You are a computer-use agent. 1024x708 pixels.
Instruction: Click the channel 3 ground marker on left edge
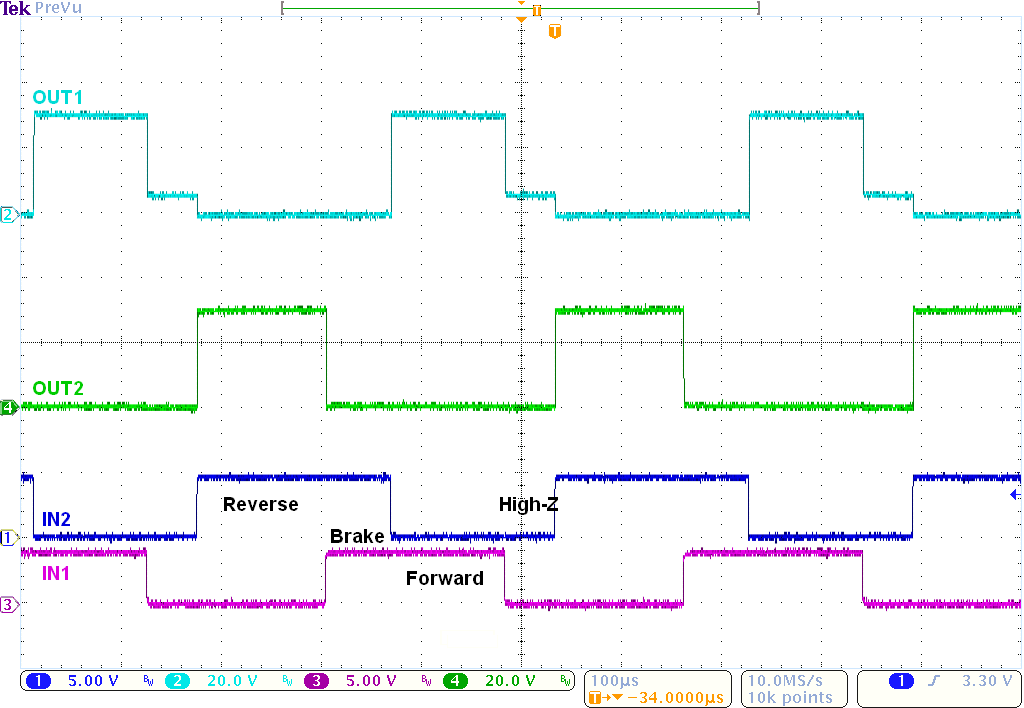(8, 603)
